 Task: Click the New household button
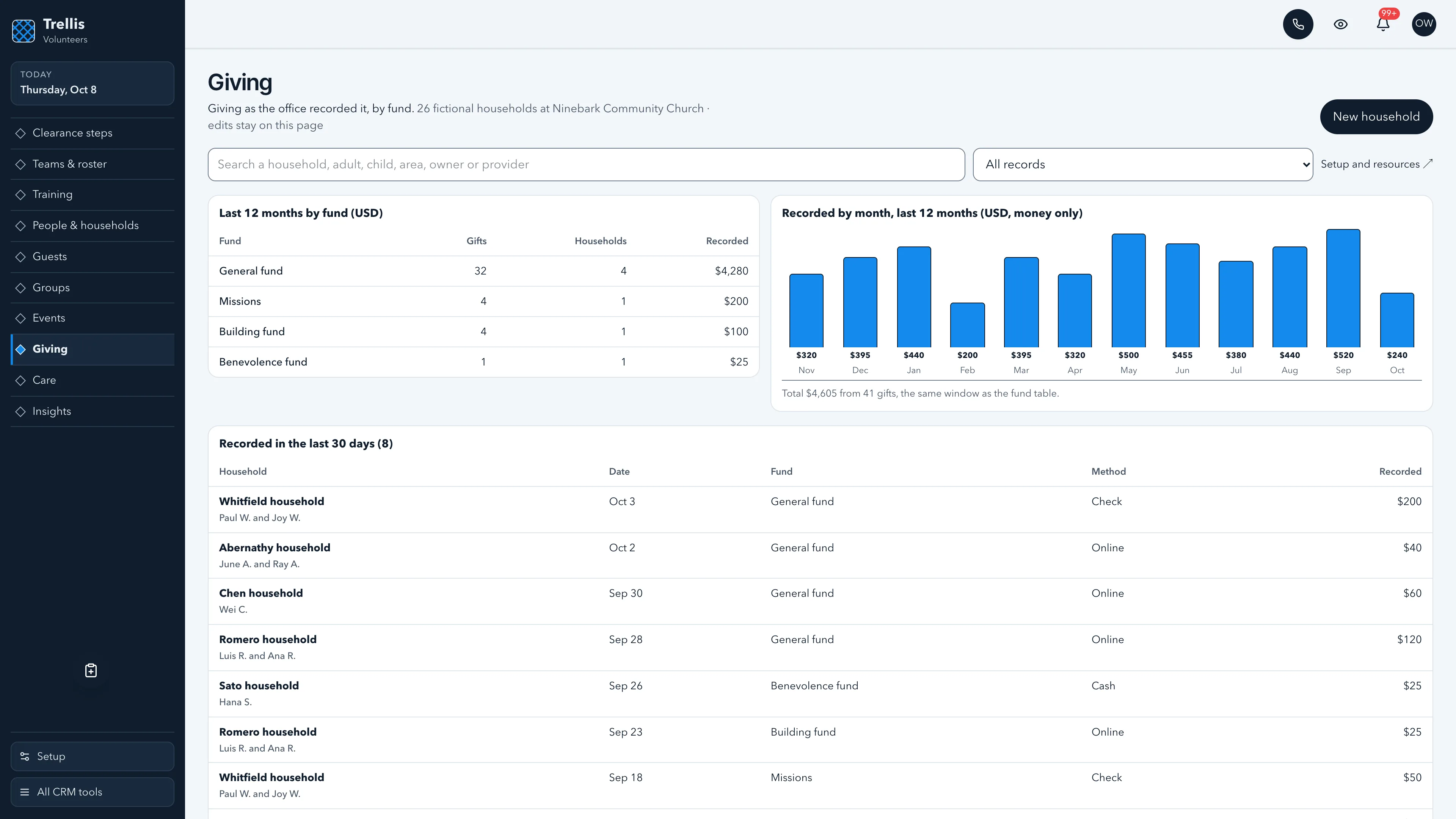click(1376, 116)
